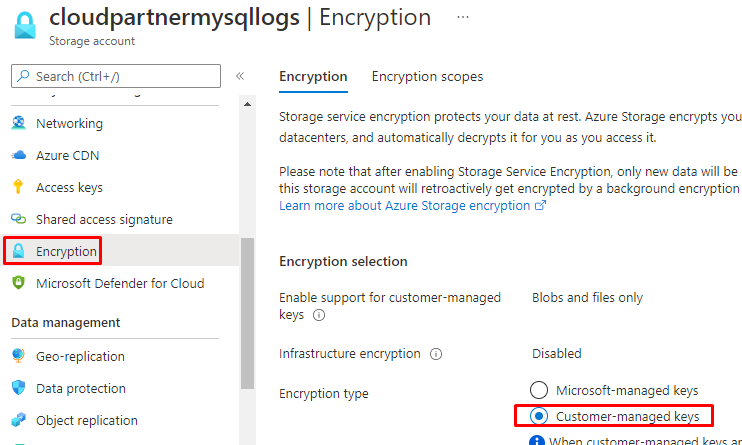Click the Infrastructure encryption info icon
742x445 pixels.
436,353
